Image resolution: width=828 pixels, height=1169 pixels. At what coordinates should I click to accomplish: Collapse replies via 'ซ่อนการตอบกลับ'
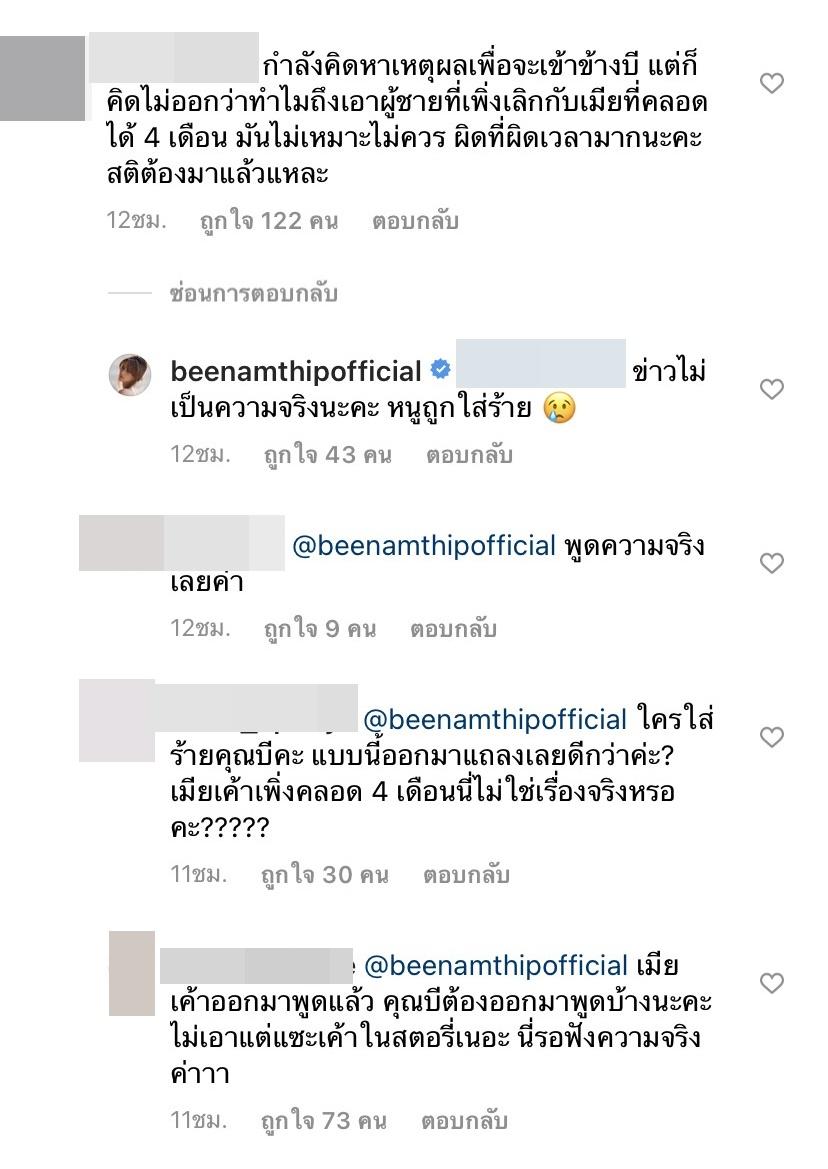253,294
